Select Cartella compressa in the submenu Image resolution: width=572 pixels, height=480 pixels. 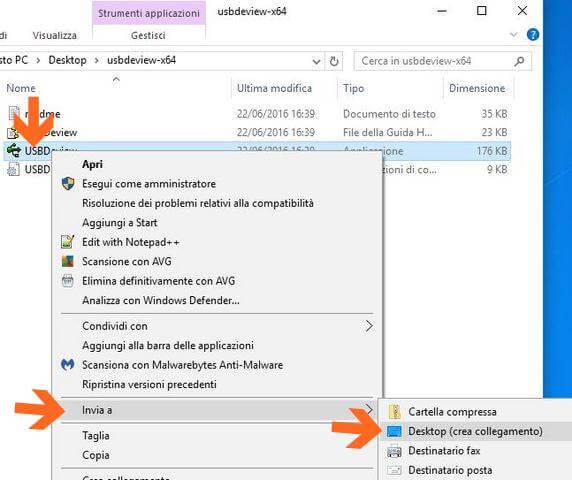click(452, 411)
